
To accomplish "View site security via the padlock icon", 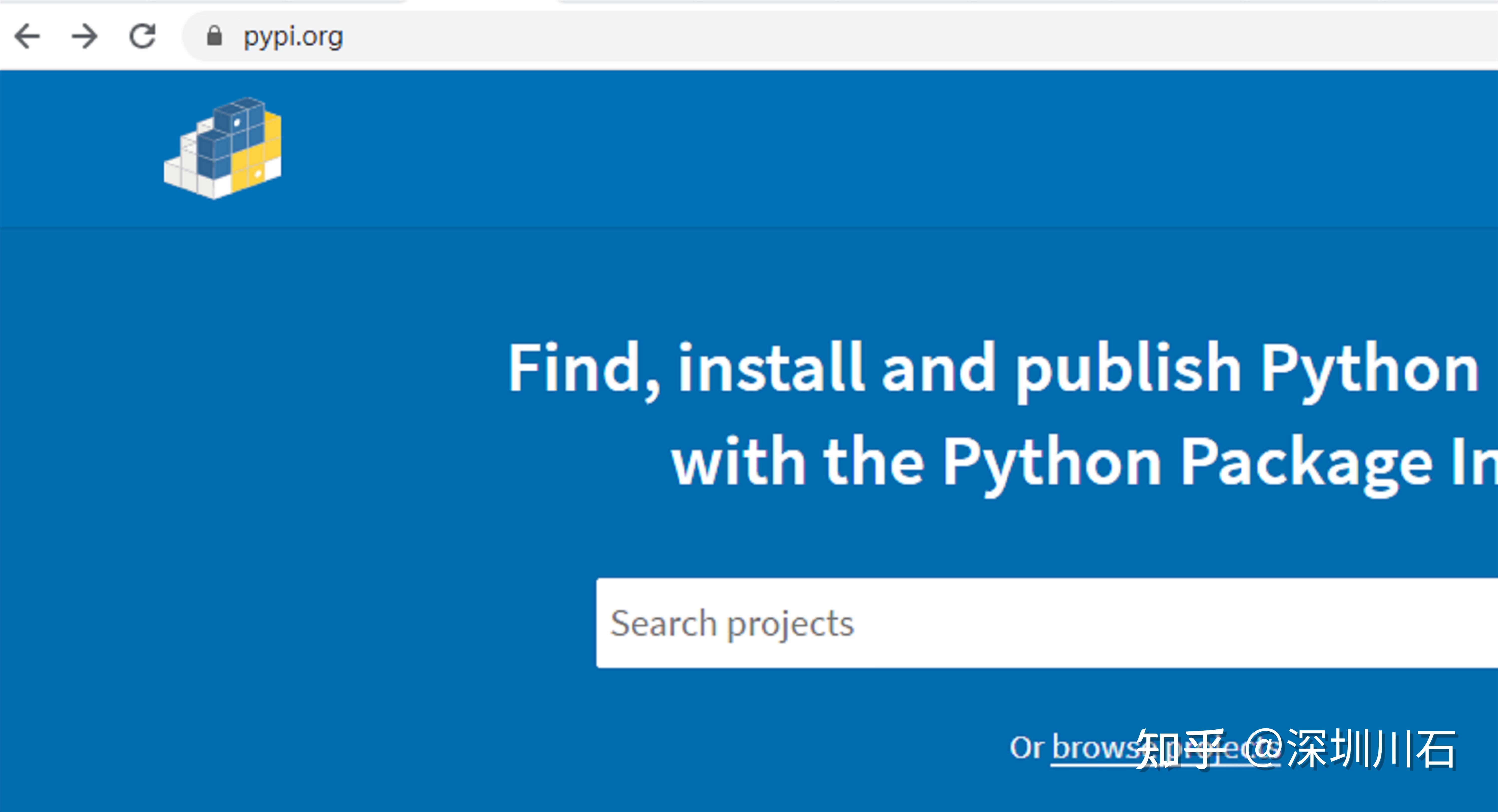I will click(x=214, y=36).
